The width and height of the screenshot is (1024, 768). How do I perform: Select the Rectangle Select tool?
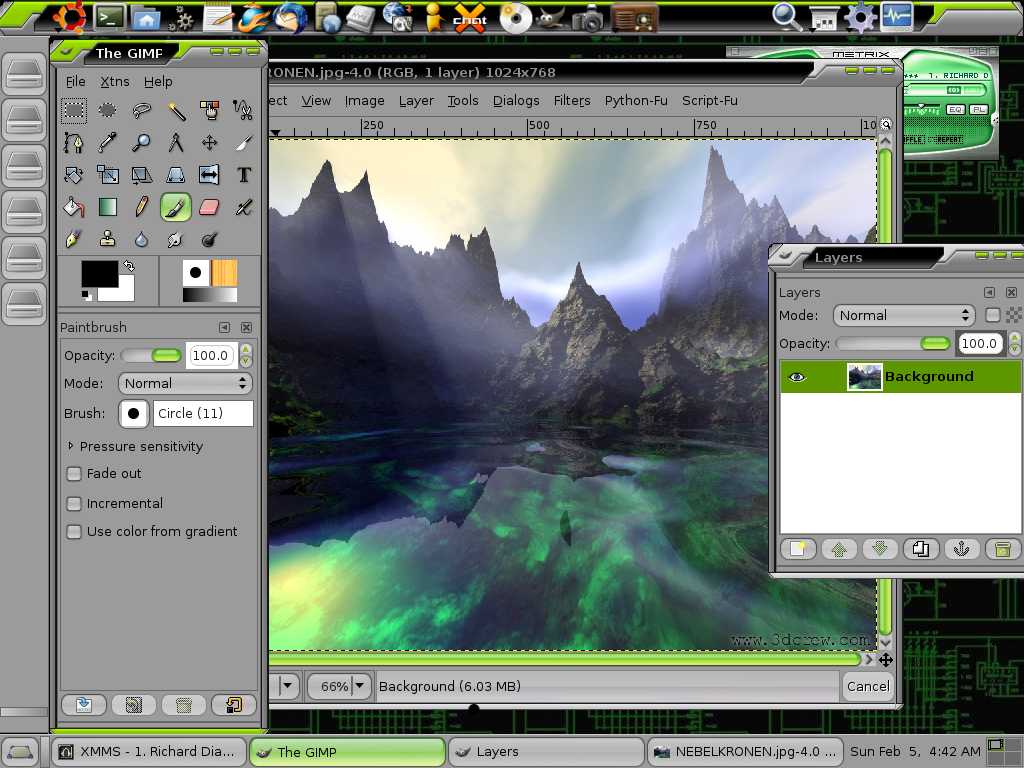coord(74,110)
